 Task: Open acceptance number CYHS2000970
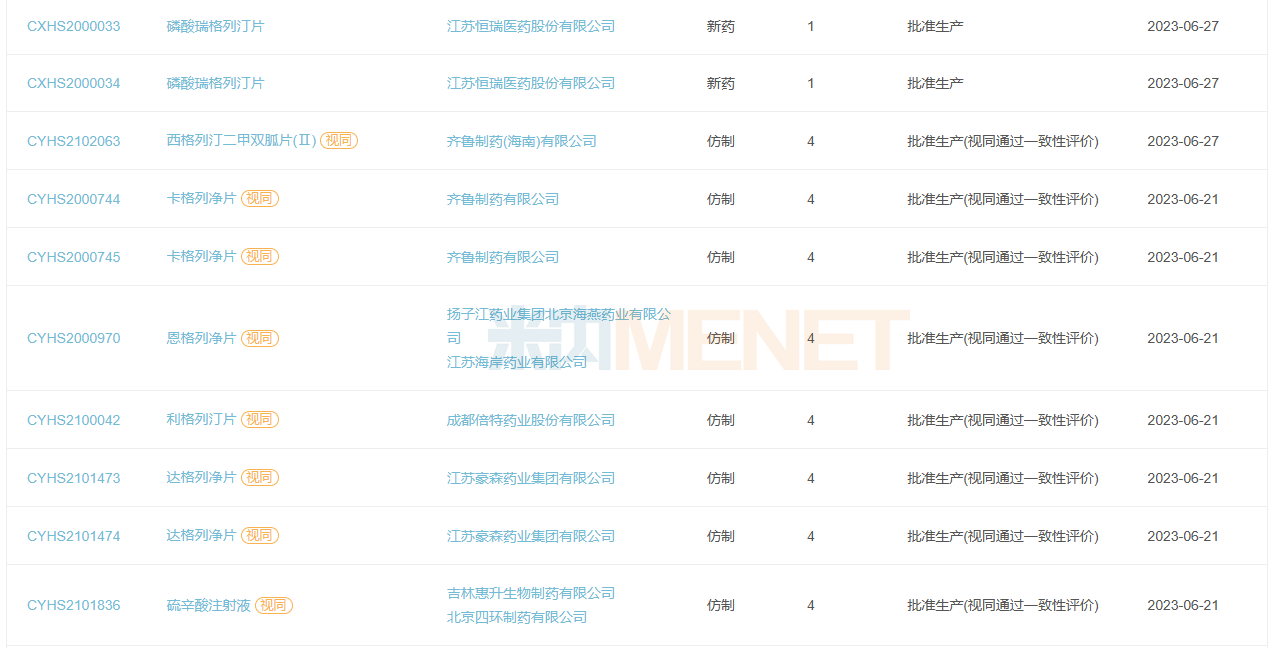73,338
